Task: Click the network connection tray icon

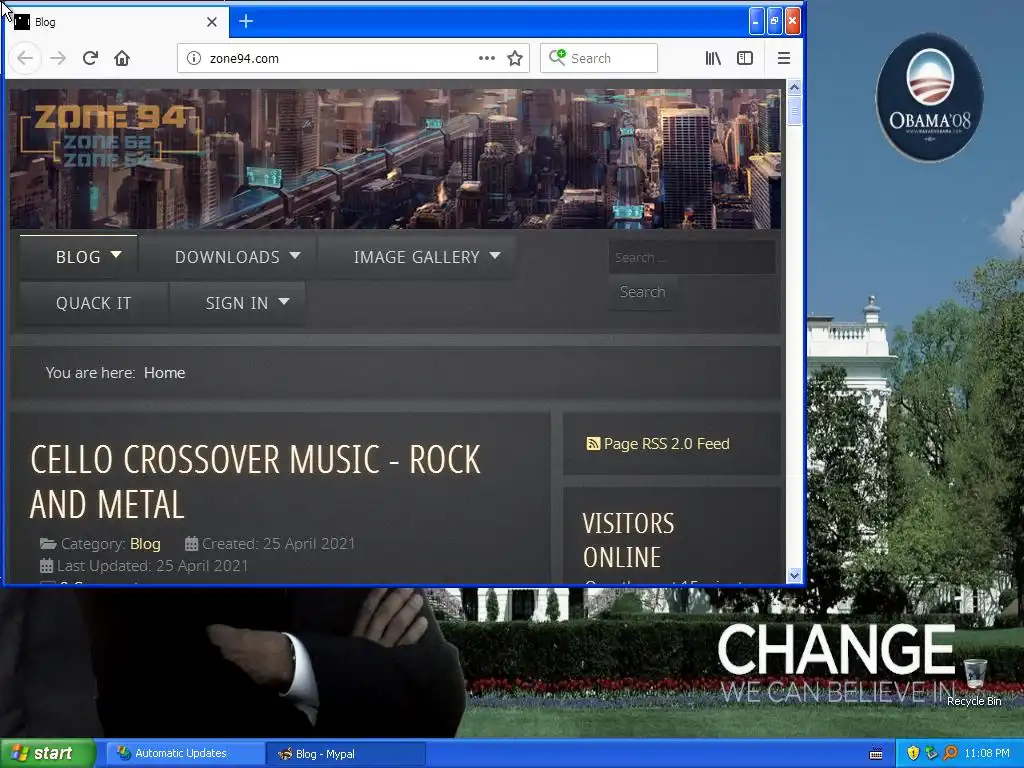Action: [x=931, y=754]
